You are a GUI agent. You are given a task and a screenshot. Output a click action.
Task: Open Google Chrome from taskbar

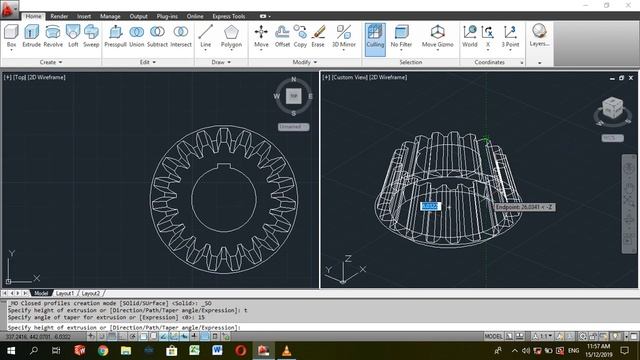(x=103, y=350)
